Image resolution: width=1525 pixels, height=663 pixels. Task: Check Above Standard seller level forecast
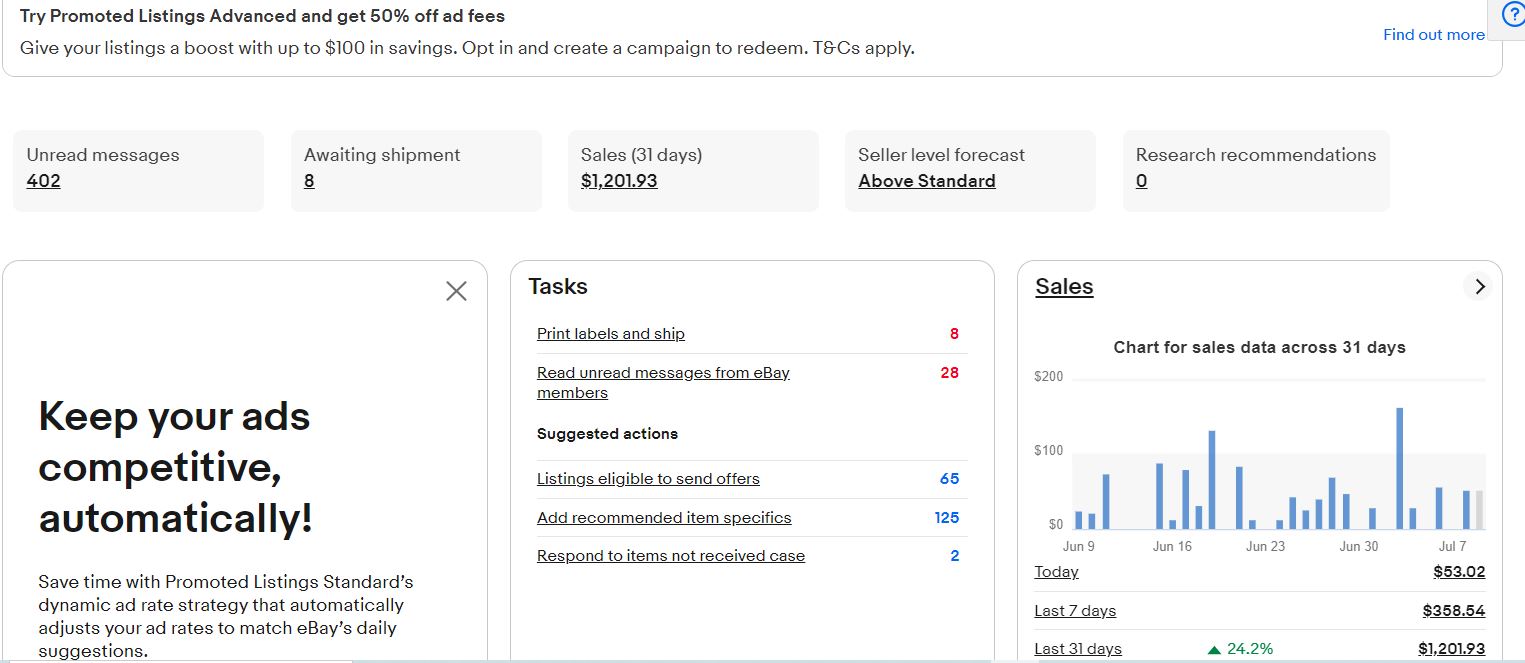click(926, 181)
